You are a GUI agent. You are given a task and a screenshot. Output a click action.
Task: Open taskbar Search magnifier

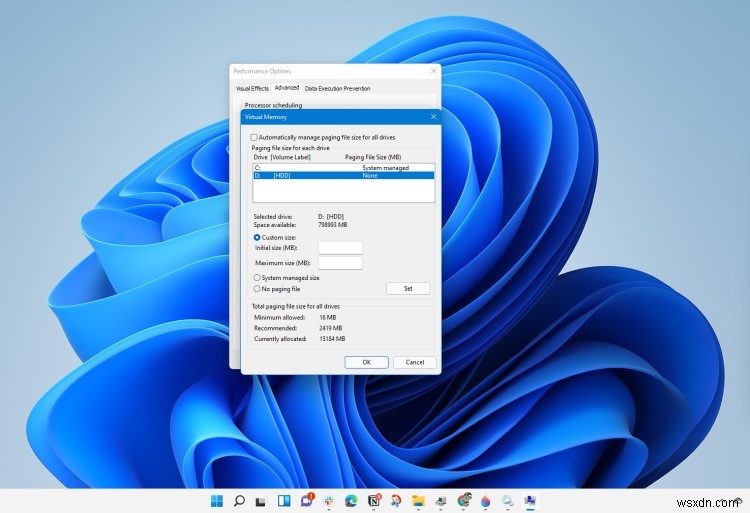click(239, 501)
